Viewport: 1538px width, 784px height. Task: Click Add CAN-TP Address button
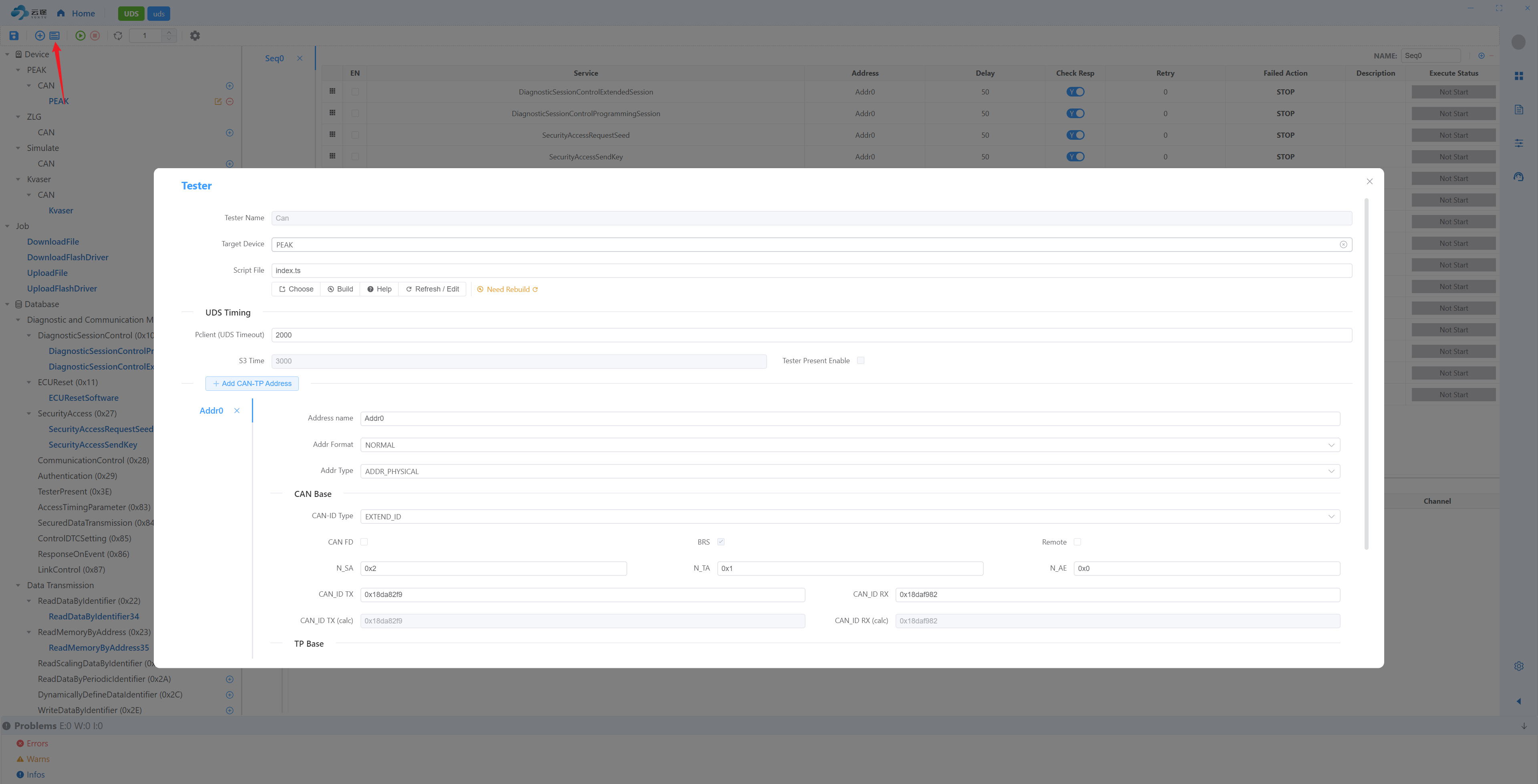(252, 383)
